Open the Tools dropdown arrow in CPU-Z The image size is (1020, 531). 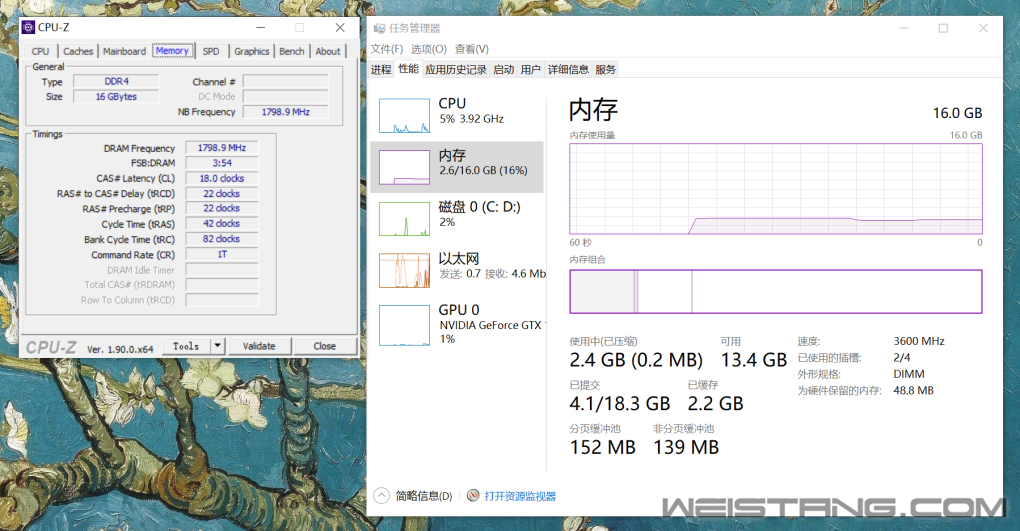tap(218, 346)
